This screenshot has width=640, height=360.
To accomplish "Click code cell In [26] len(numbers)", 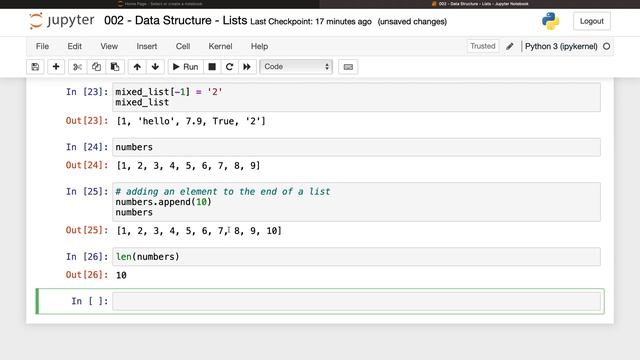I will (x=356, y=257).
